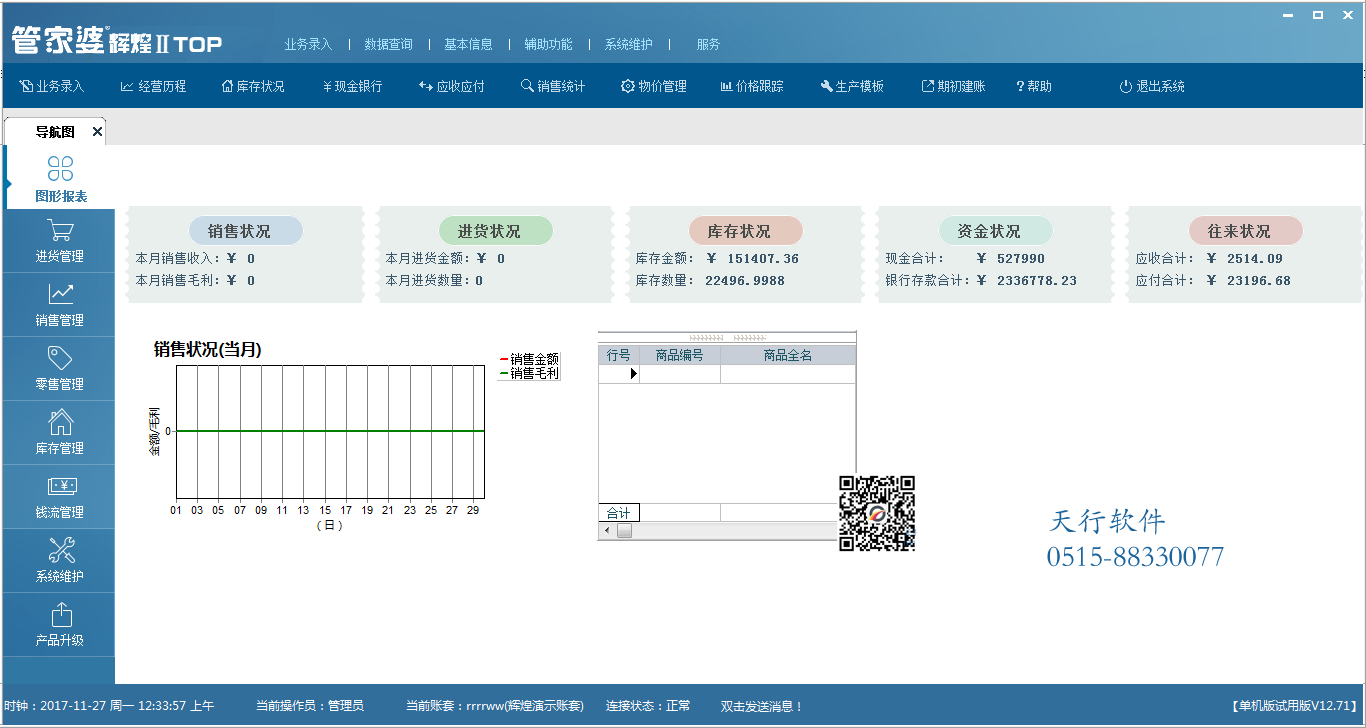Open the 期初建账 toolbar item
This screenshot has width=1366, height=728.
tap(953, 86)
